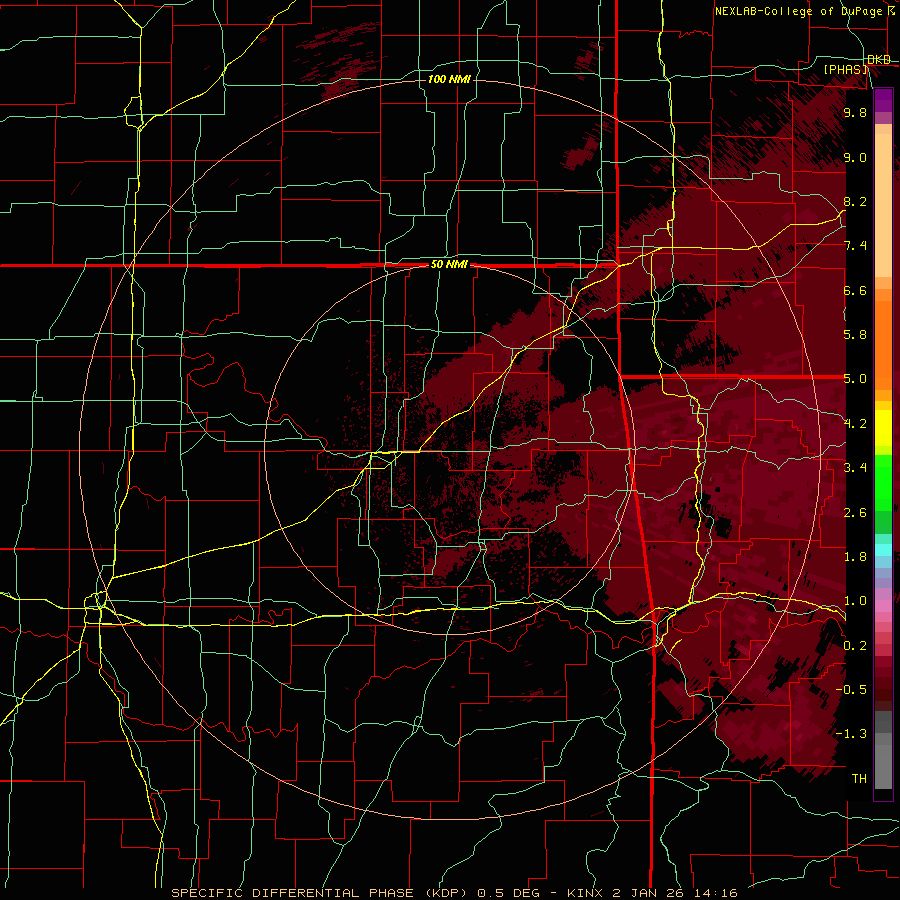Image resolution: width=900 pixels, height=900 pixels.
Task: Select the 0.2 scale value
Action: coord(855,646)
